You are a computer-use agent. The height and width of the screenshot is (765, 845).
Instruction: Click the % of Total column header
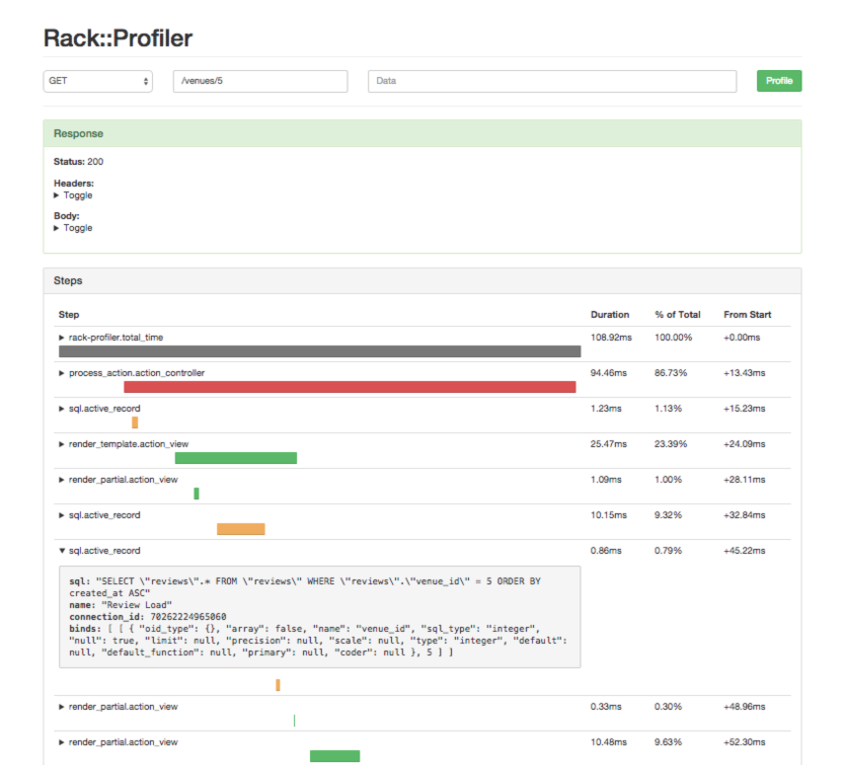[678, 315]
